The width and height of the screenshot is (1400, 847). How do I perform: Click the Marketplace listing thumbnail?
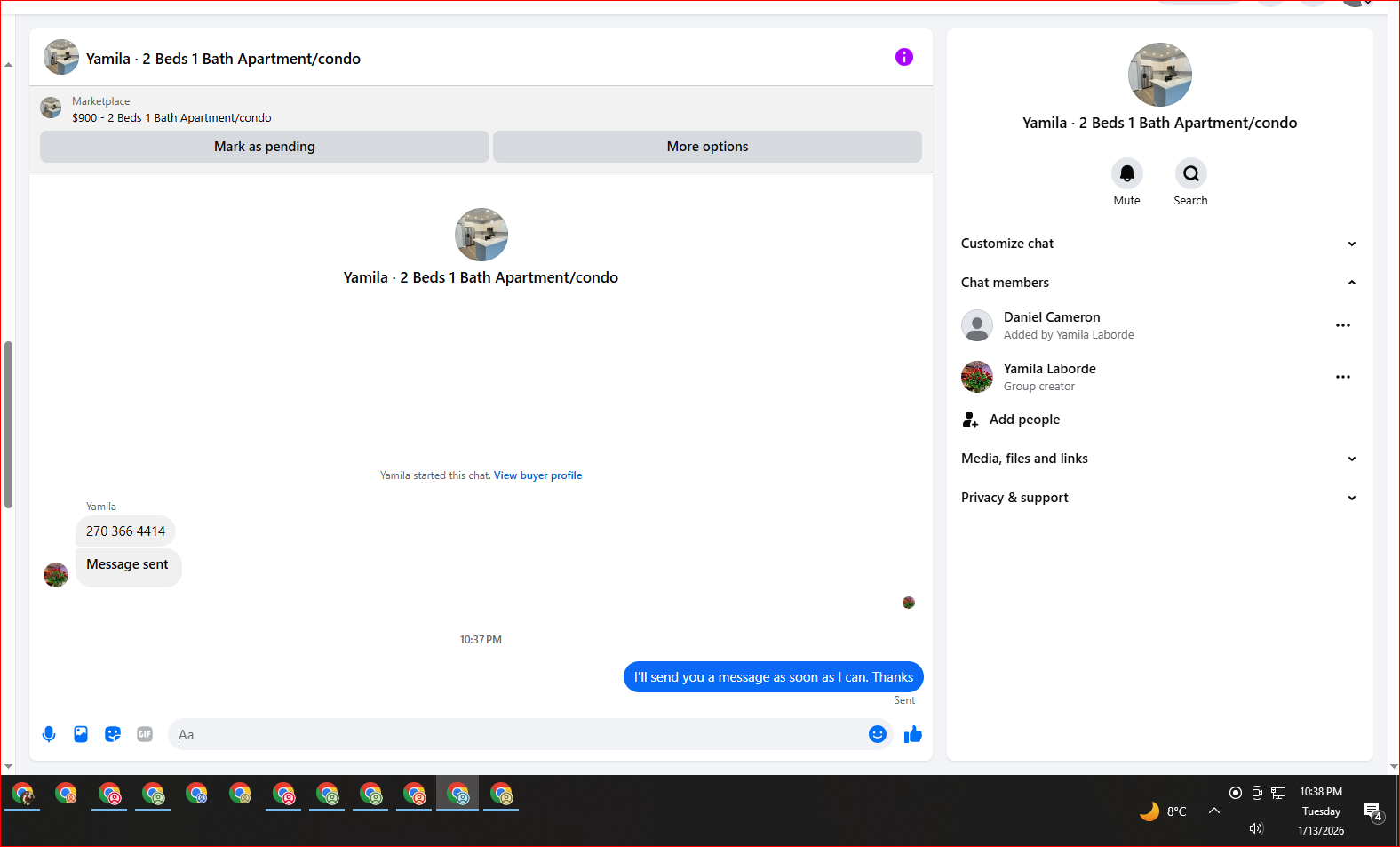51,108
